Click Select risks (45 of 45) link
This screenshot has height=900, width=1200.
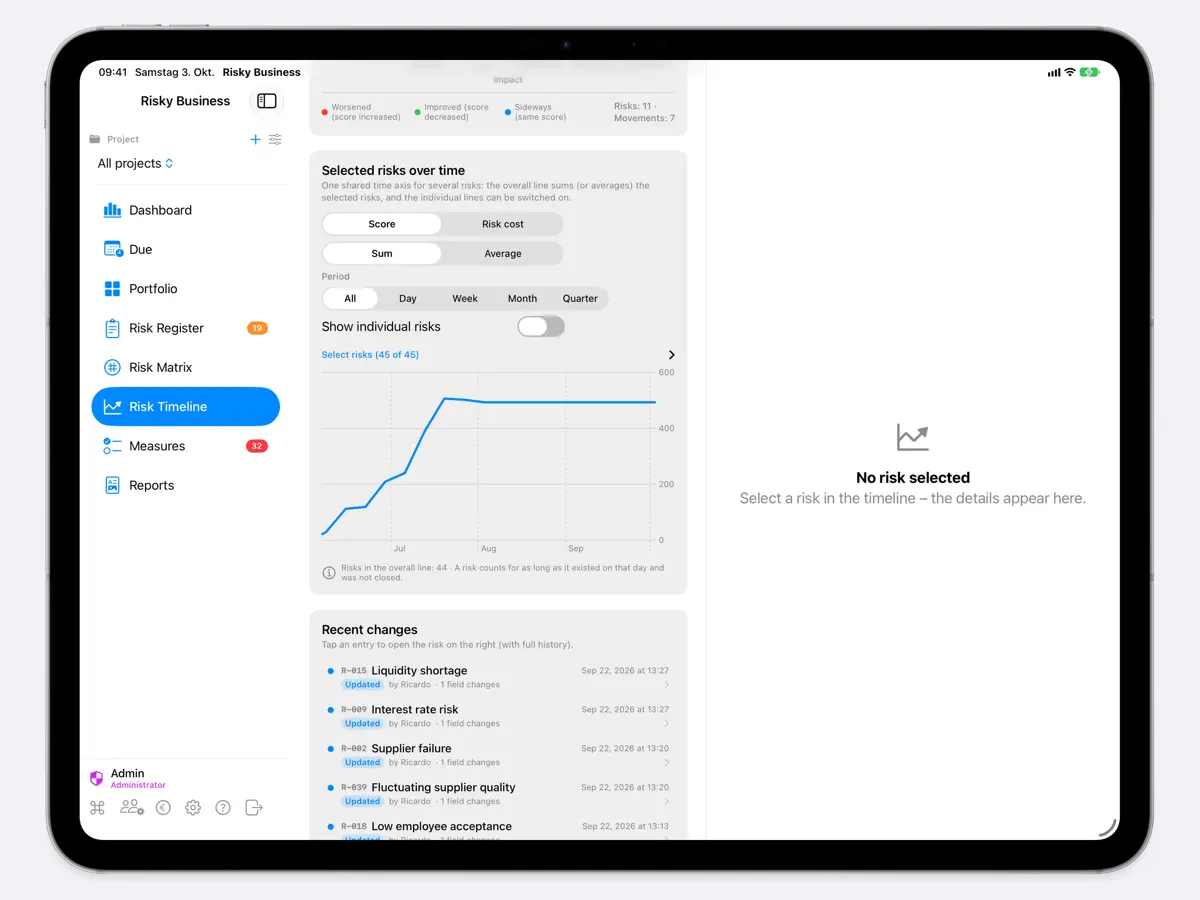(370, 355)
